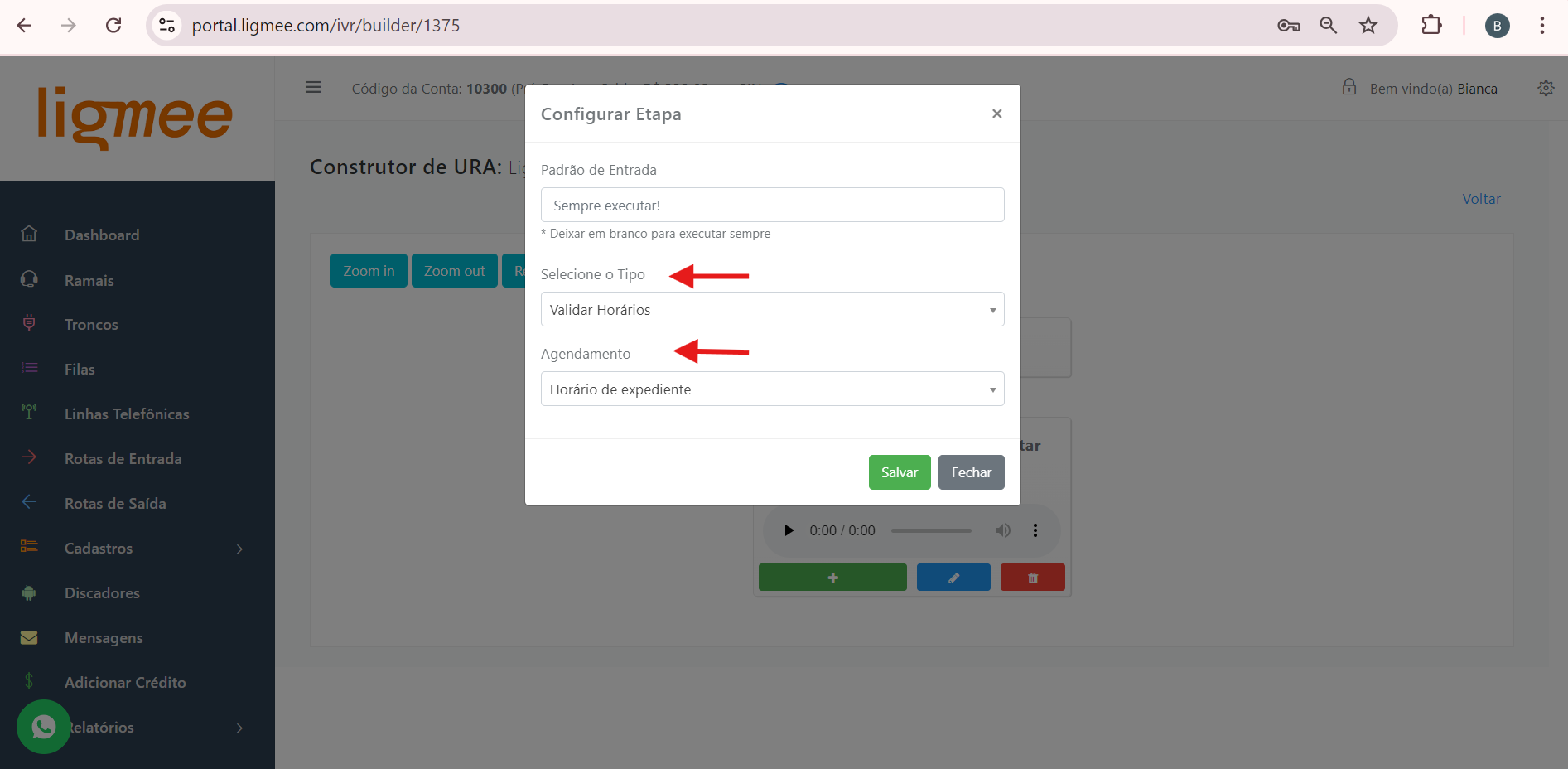Open the Selecione o Tipo dropdown
Viewport: 1568px width, 769px height.
[772, 310]
